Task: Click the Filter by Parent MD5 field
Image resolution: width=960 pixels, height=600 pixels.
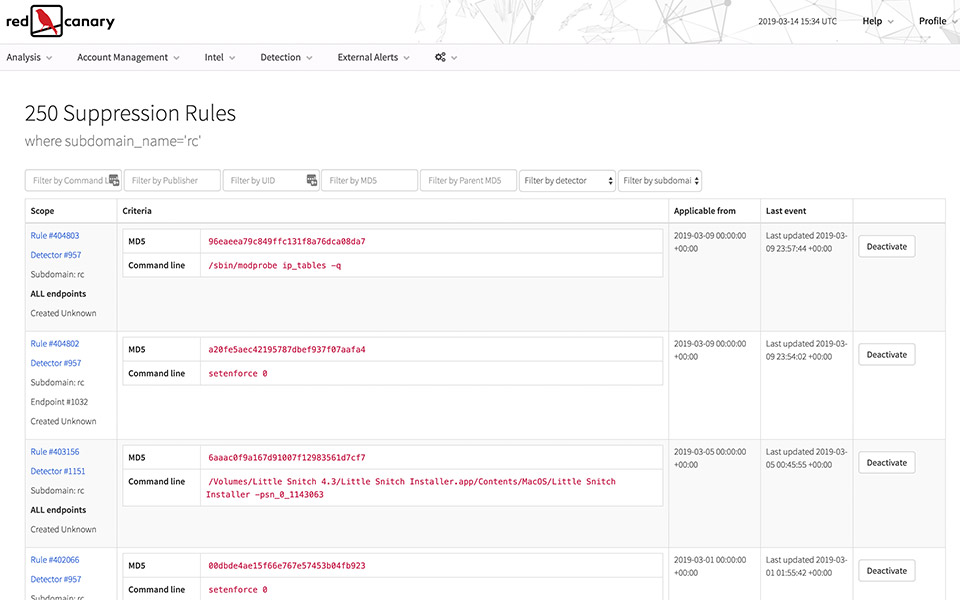Action: click(468, 181)
